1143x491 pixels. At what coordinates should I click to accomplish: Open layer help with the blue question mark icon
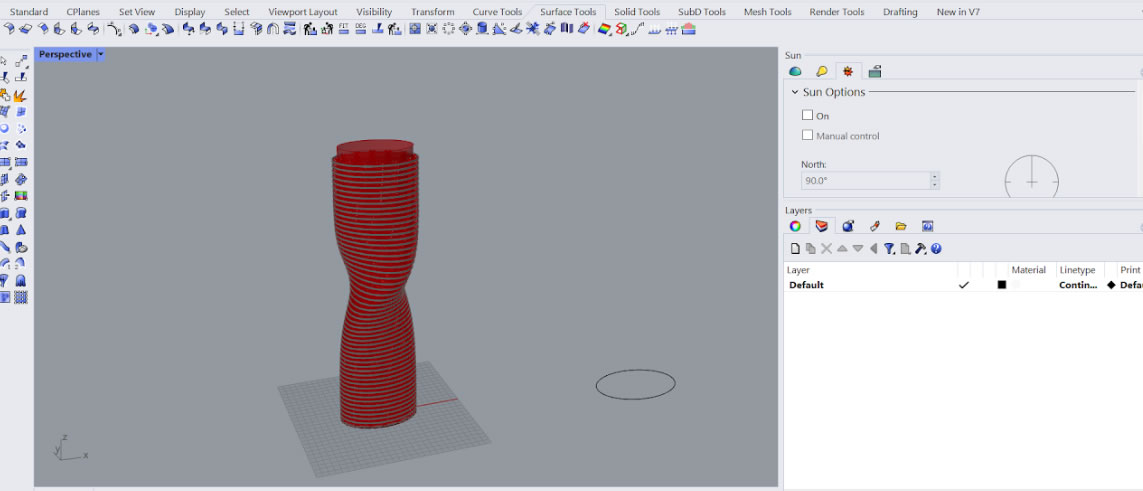tap(936, 249)
